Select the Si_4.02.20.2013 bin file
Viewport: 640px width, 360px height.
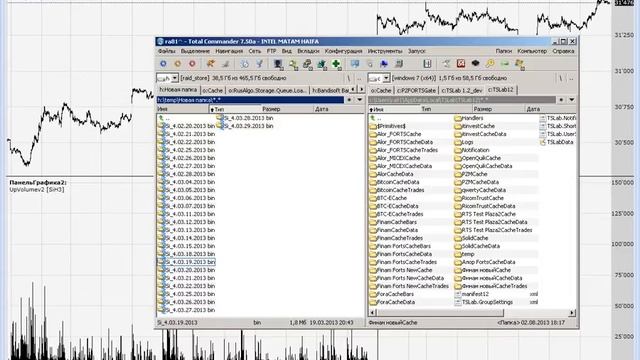[186, 126]
